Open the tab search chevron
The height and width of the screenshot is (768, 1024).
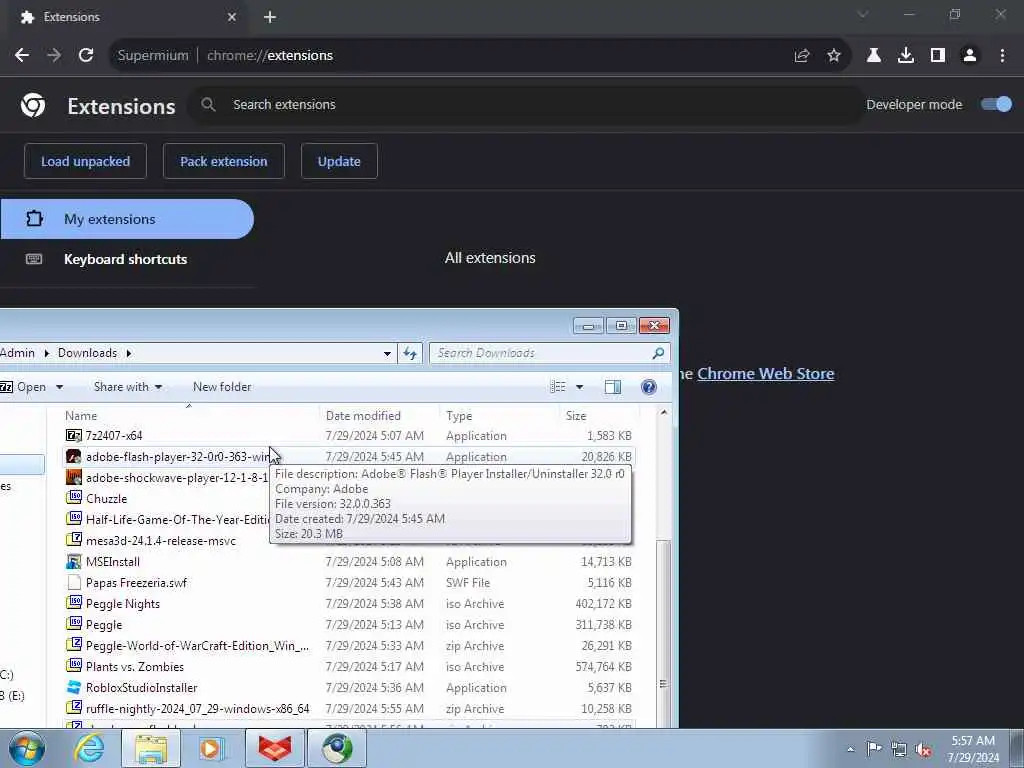point(863,14)
